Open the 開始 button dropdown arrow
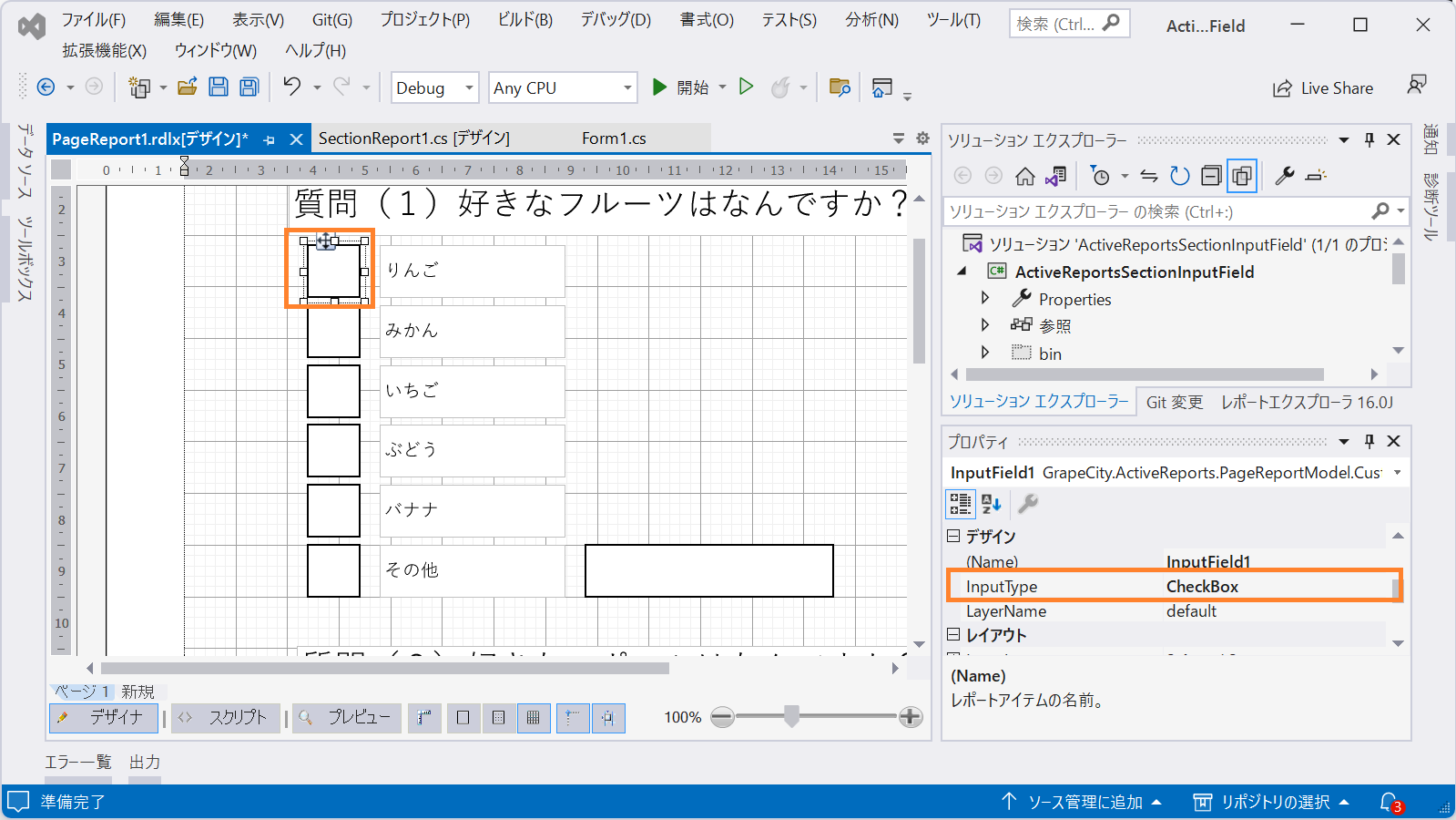The width and height of the screenshot is (1456, 820). [x=722, y=87]
